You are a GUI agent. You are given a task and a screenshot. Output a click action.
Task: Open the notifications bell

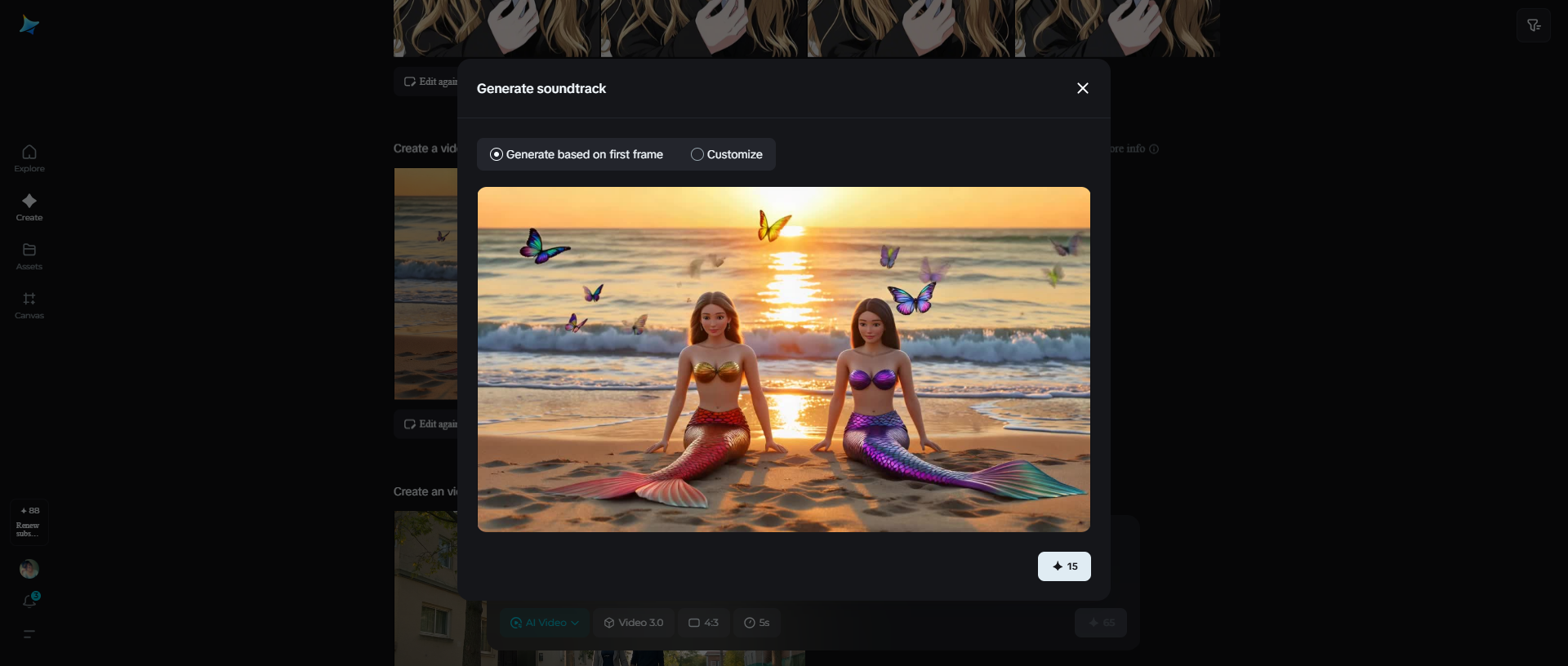pos(29,601)
